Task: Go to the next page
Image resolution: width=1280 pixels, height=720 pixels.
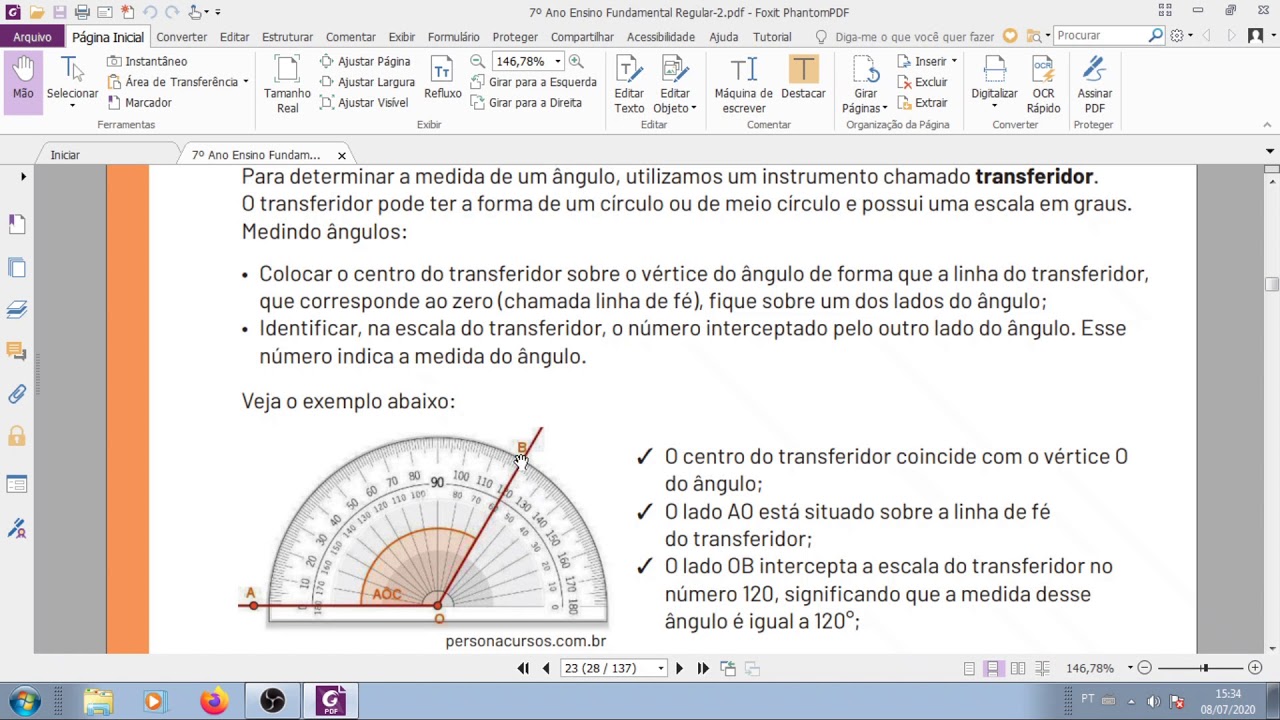Action: (x=679, y=668)
